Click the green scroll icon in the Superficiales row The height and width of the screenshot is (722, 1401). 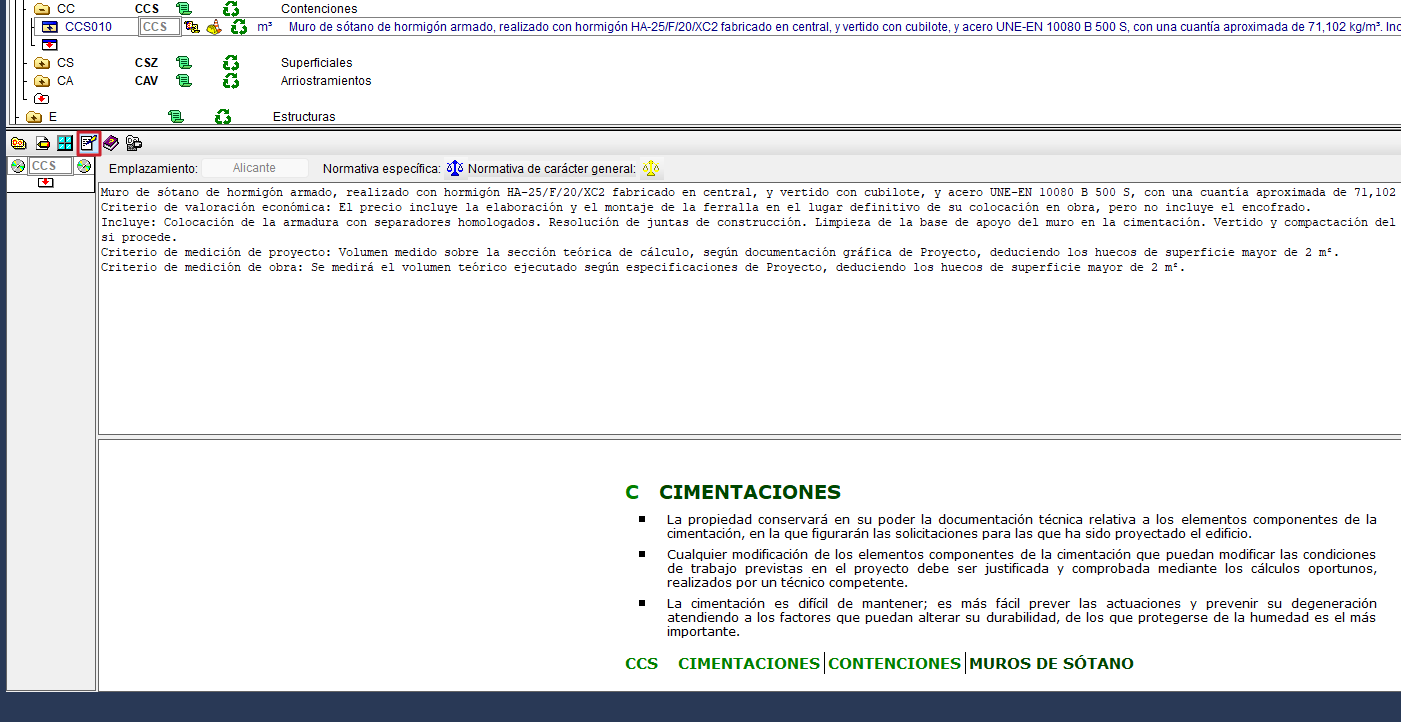point(183,63)
